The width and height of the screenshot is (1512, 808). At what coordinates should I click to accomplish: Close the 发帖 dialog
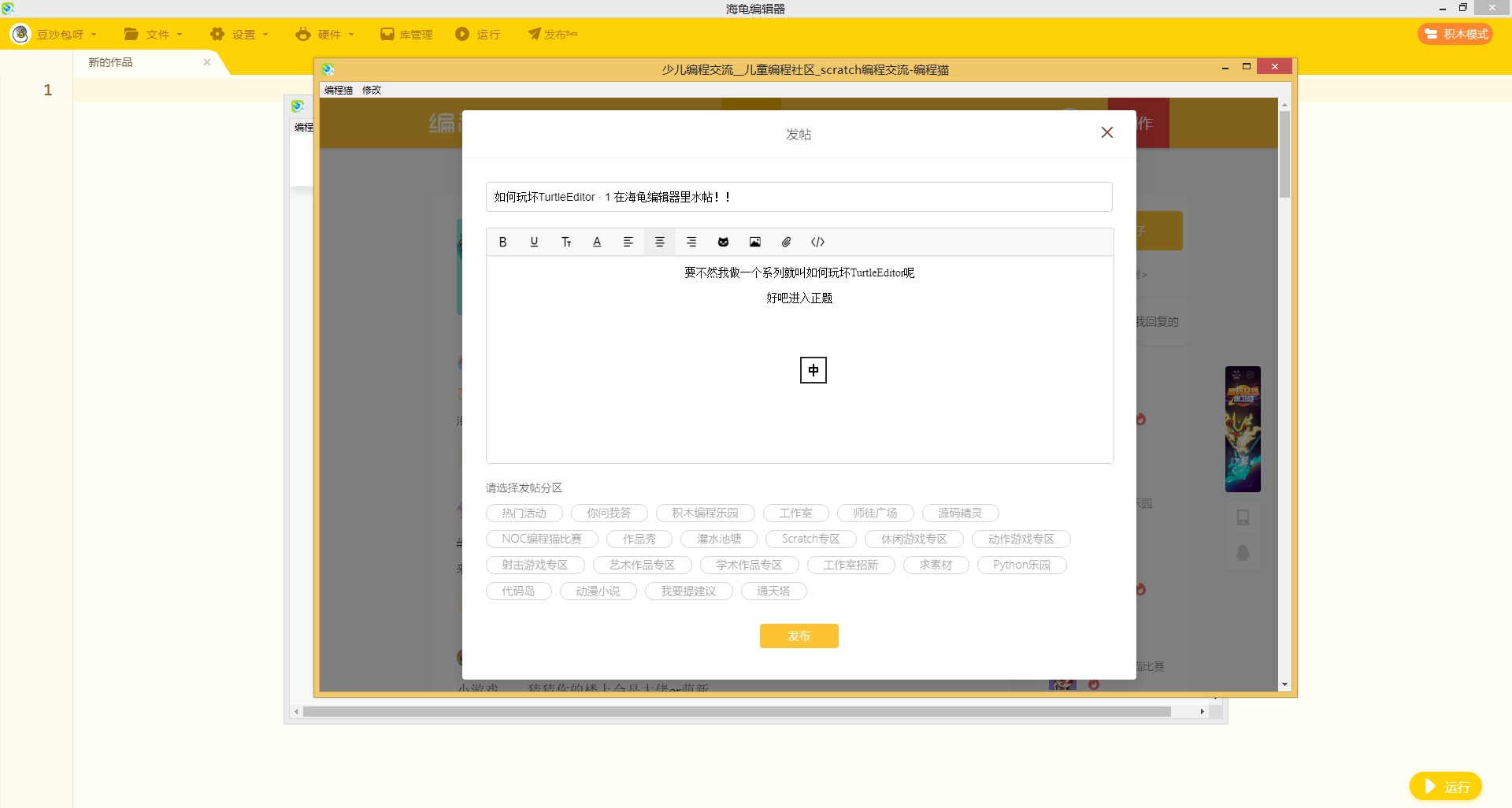tap(1106, 132)
